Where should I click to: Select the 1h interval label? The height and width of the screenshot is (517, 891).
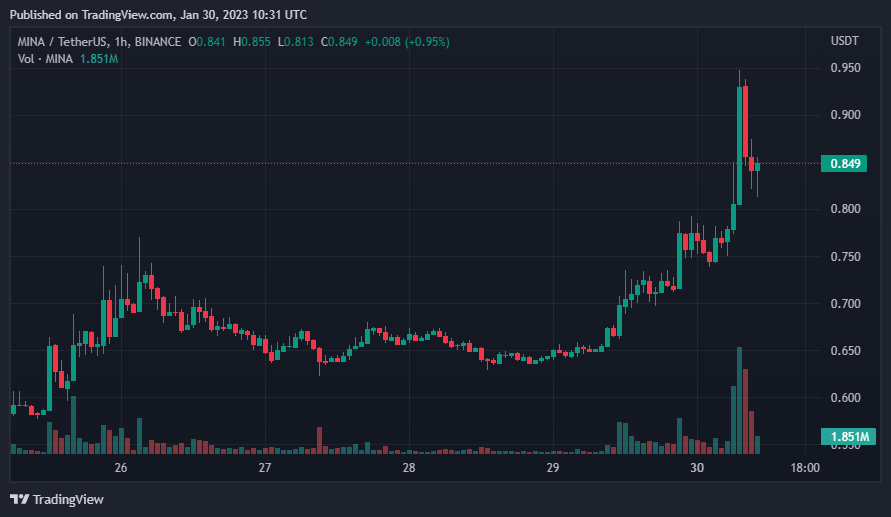tap(120, 42)
